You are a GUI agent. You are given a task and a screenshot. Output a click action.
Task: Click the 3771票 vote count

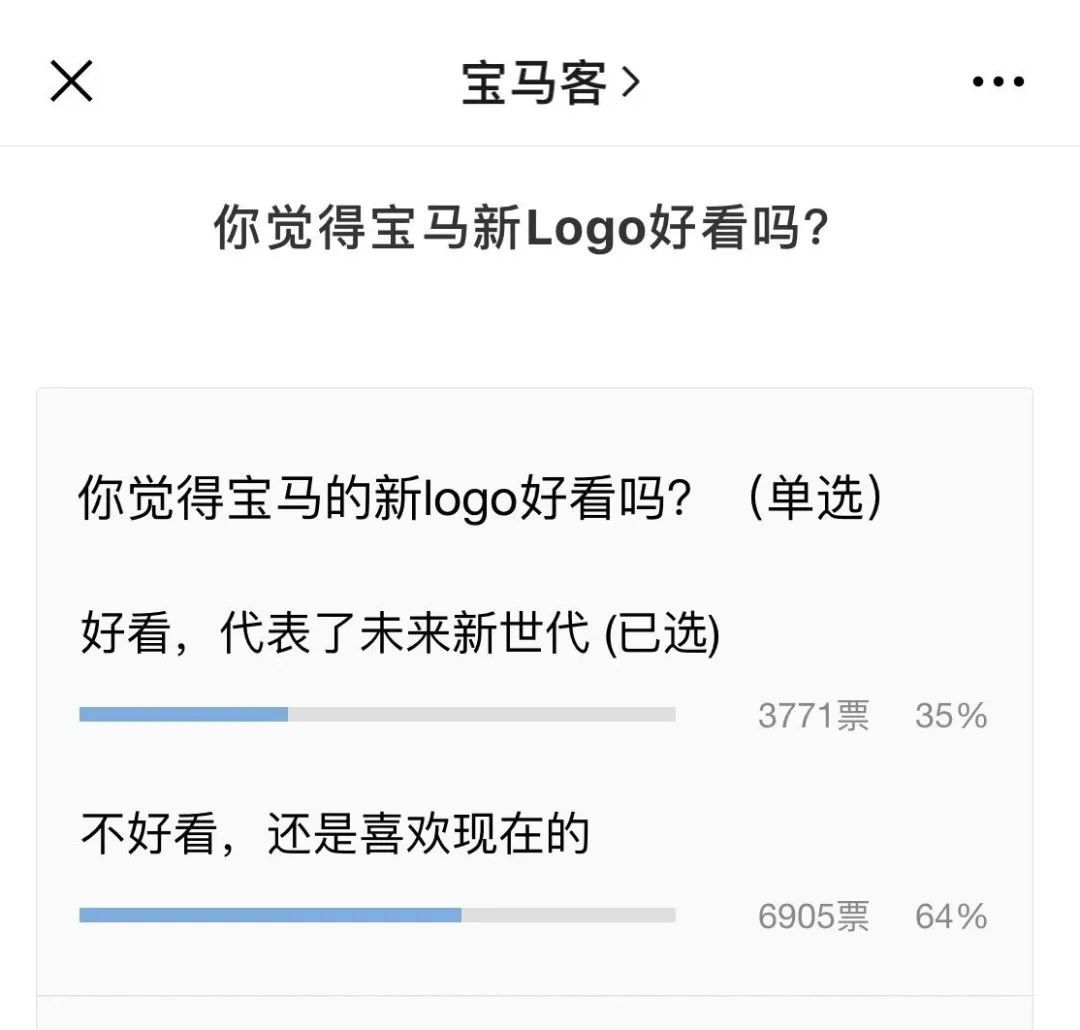[x=814, y=713]
